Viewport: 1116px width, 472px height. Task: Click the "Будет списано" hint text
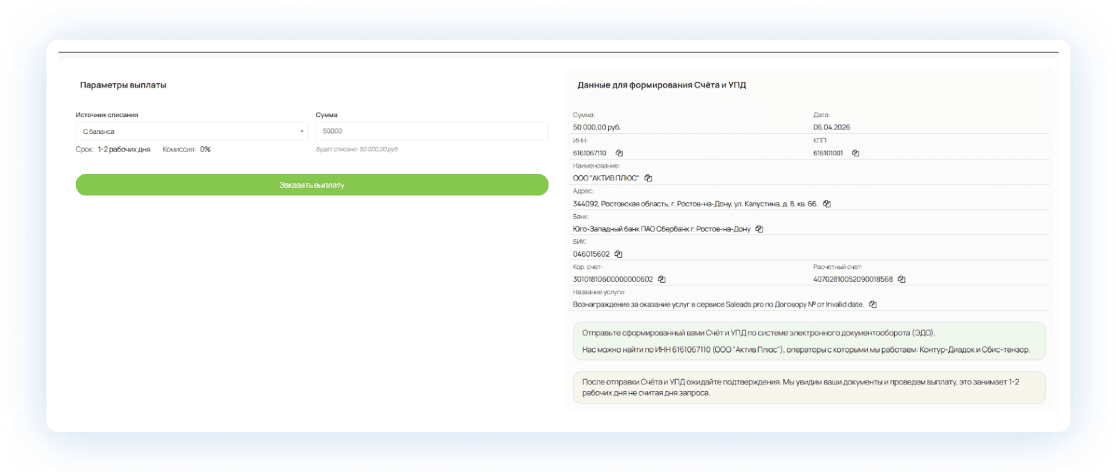[x=357, y=149]
